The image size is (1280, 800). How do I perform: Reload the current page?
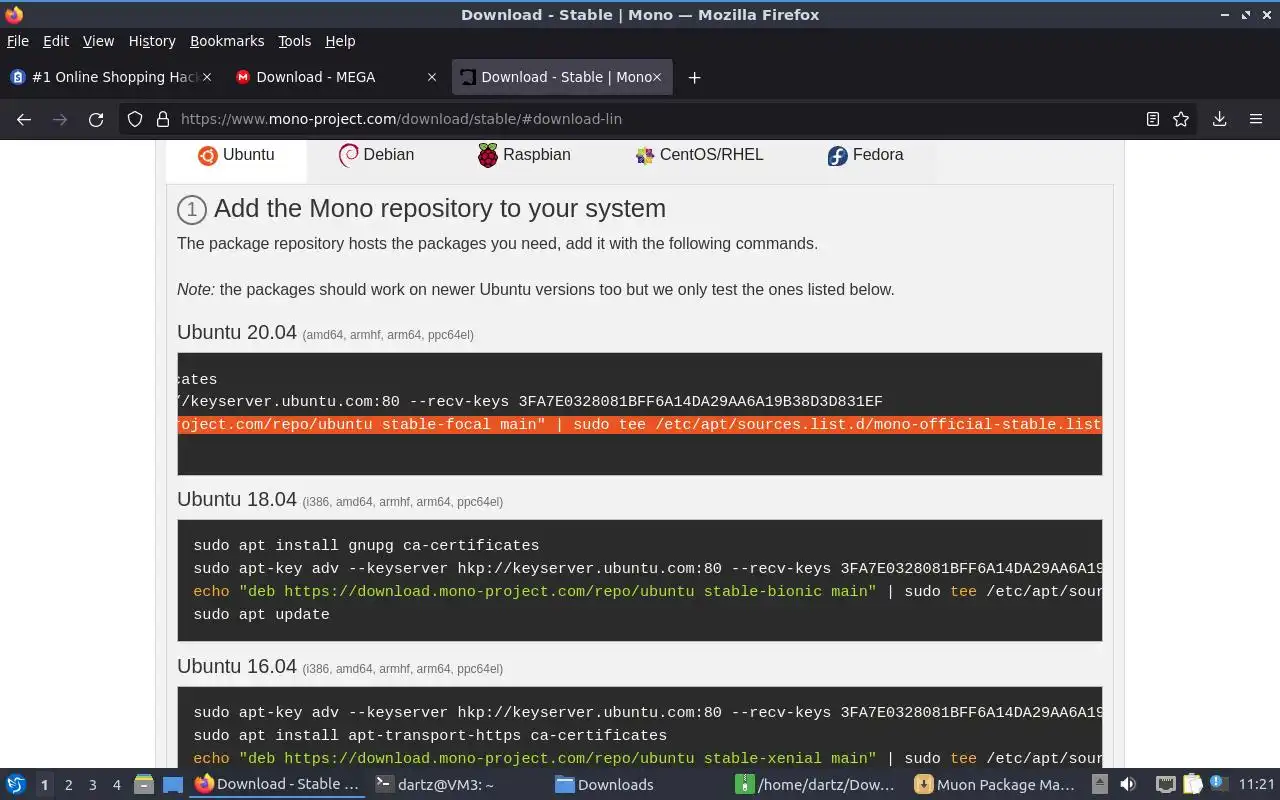tap(96, 119)
